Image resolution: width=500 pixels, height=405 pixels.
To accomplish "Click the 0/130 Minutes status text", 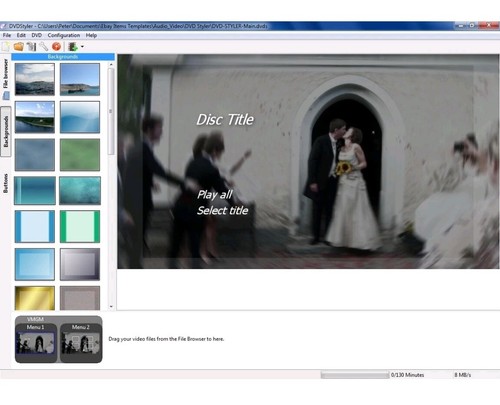I will (x=407, y=375).
